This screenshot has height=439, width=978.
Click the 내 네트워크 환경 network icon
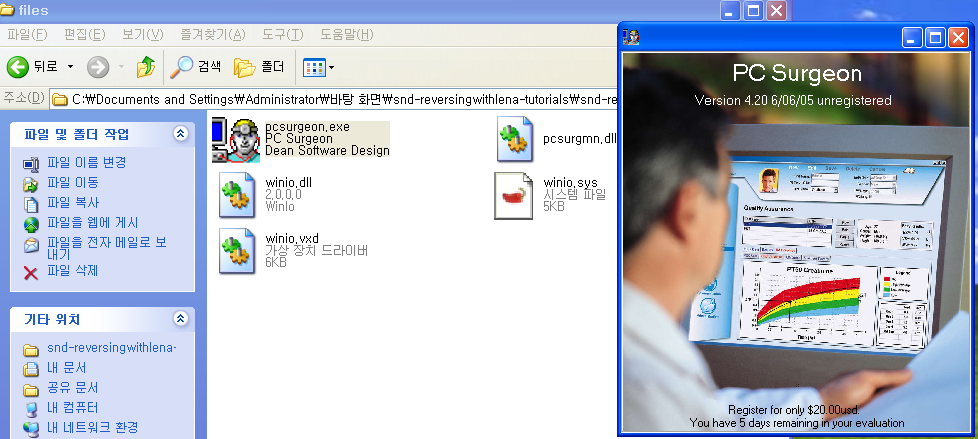[31, 429]
